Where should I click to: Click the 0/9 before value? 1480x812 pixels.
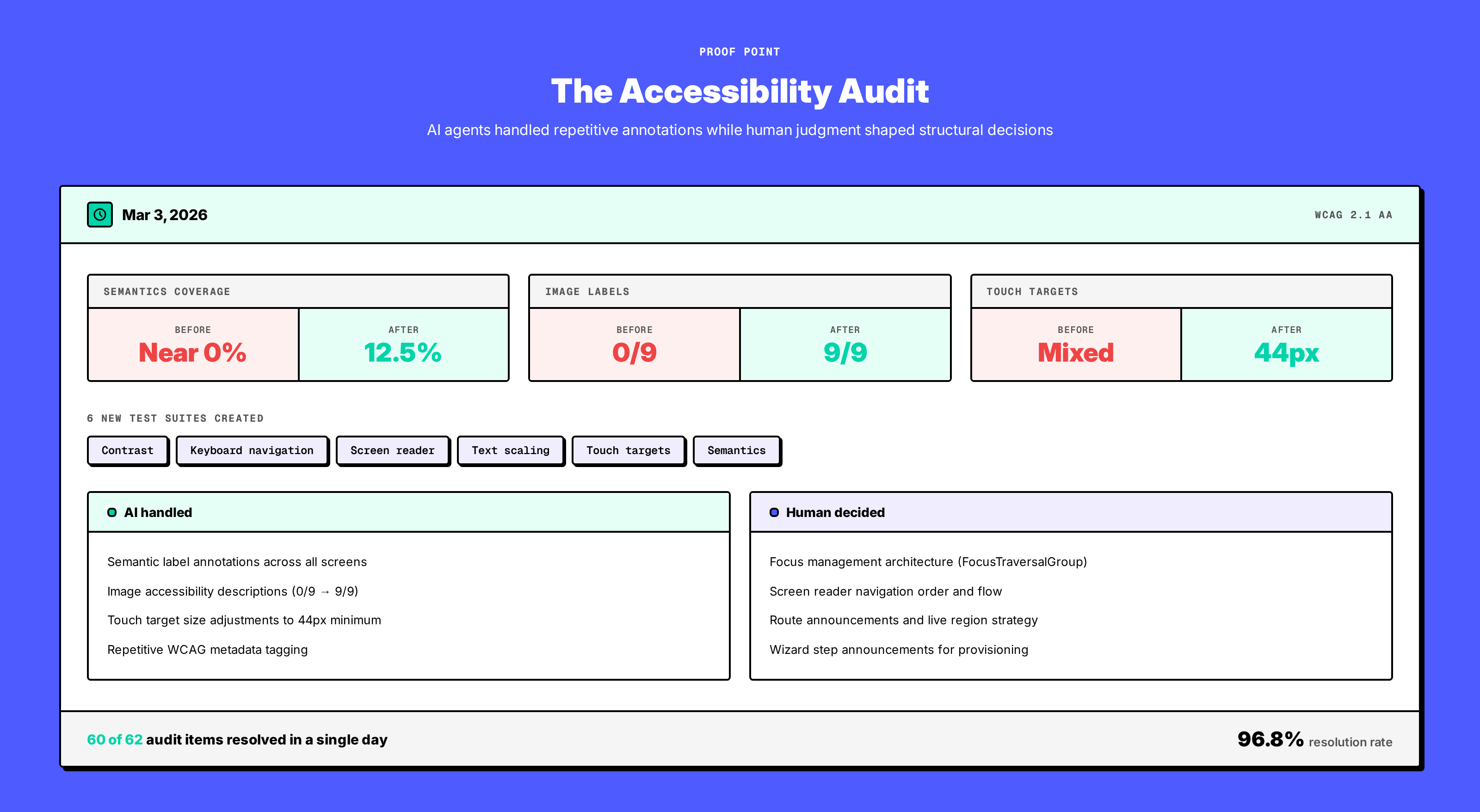coord(634,352)
